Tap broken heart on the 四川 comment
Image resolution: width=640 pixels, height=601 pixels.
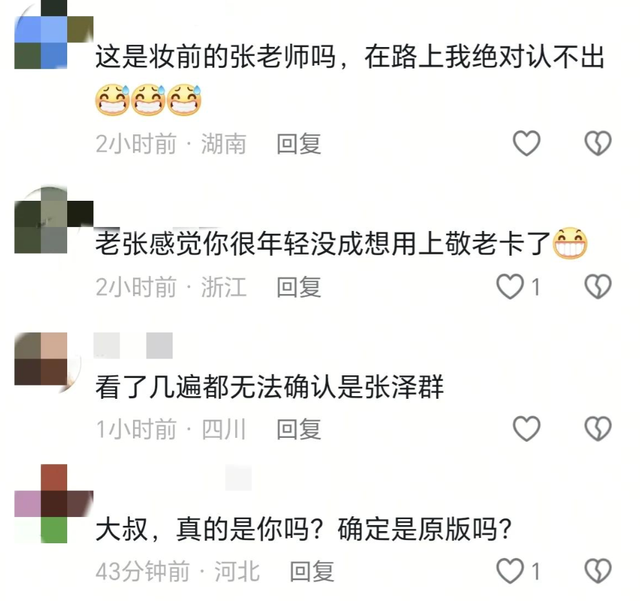(x=598, y=429)
